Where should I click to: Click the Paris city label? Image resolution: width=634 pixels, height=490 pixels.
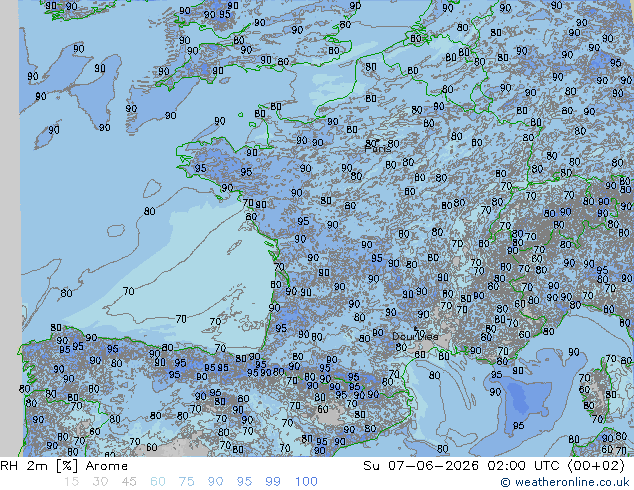378,149
